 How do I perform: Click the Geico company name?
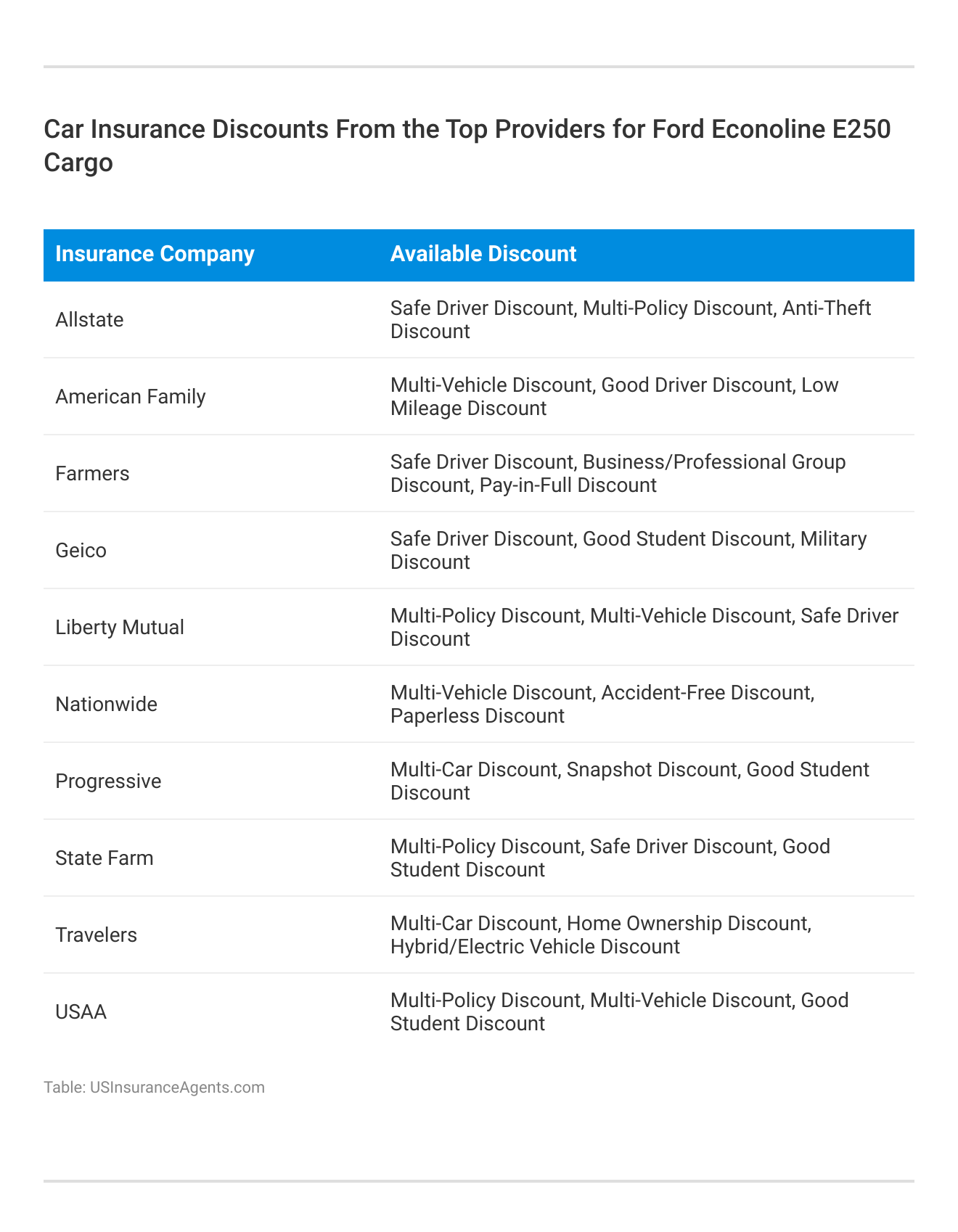[81, 551]
